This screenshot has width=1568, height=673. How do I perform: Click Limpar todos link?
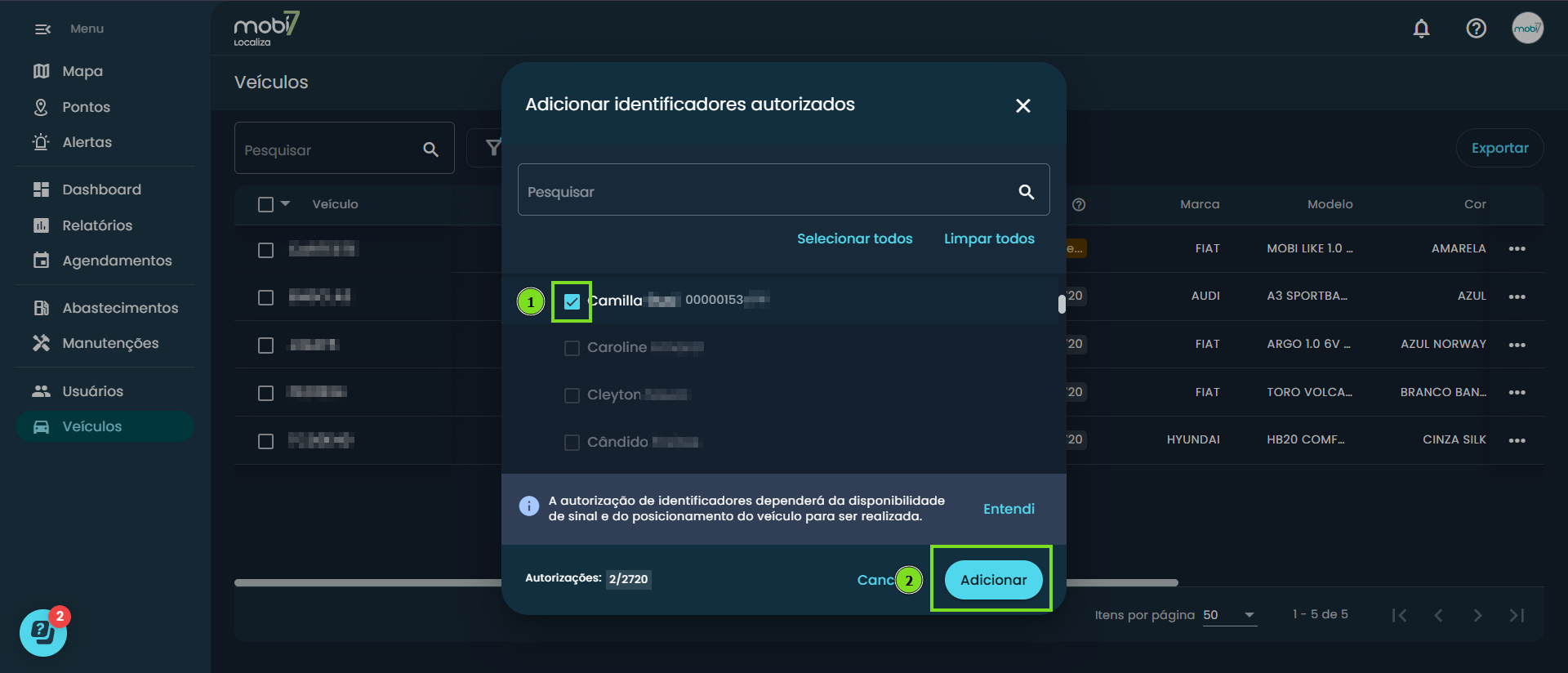pos(989,238)
